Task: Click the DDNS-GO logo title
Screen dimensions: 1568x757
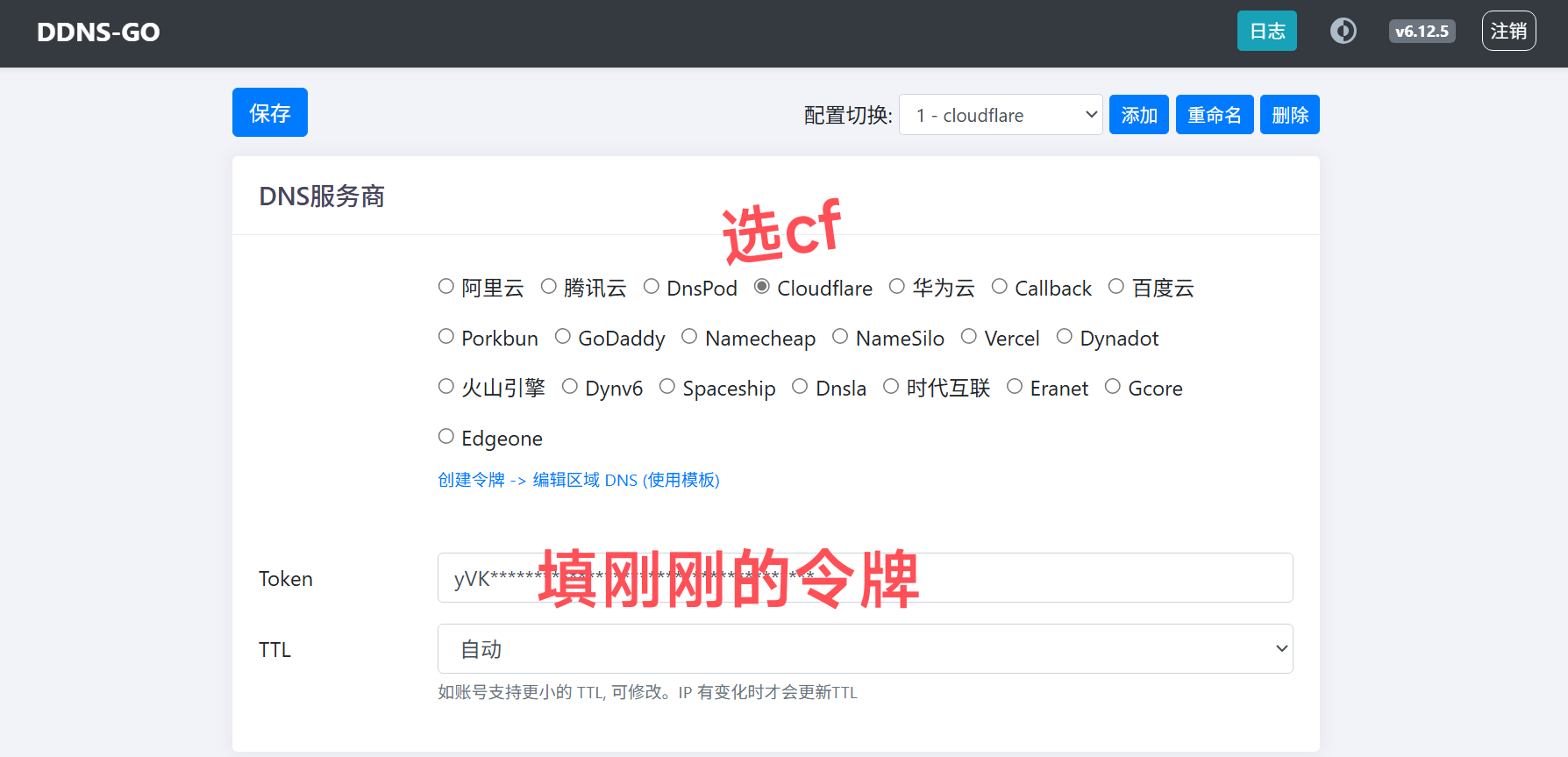Action: [98, 32]
